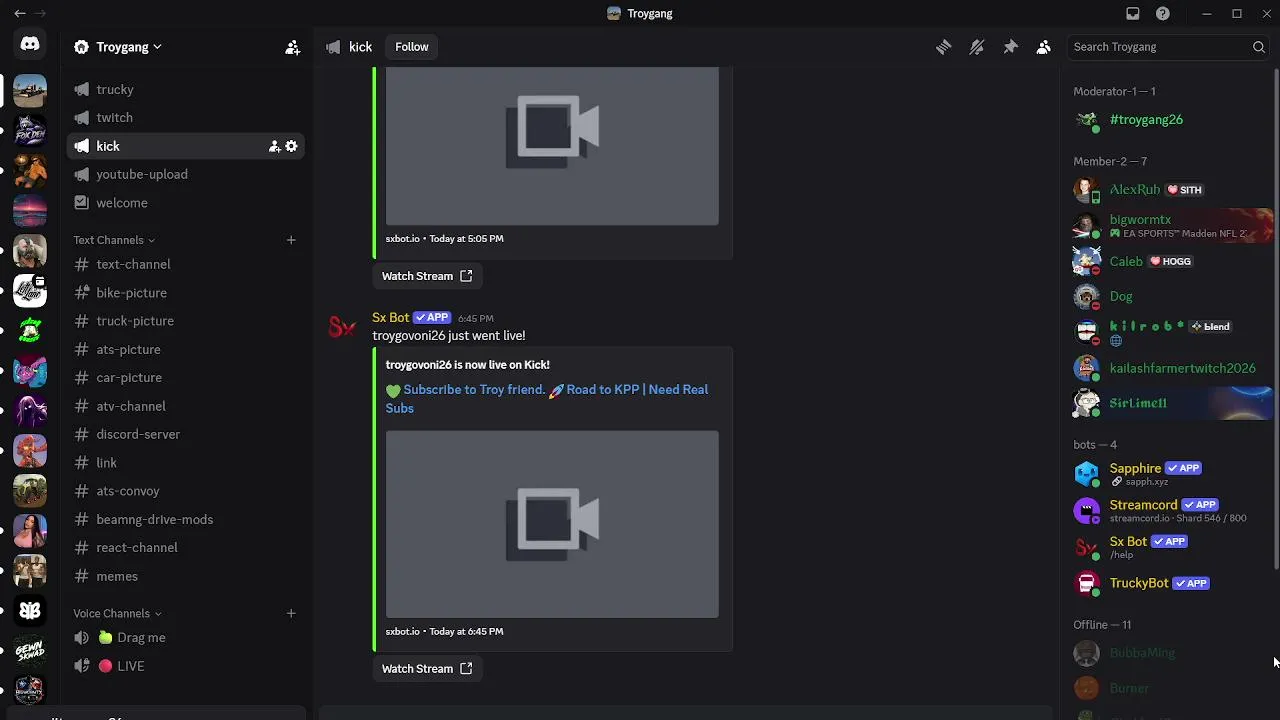The image size is (1280, 720).
Task: Open Dog member profile
Action: 1168,297
